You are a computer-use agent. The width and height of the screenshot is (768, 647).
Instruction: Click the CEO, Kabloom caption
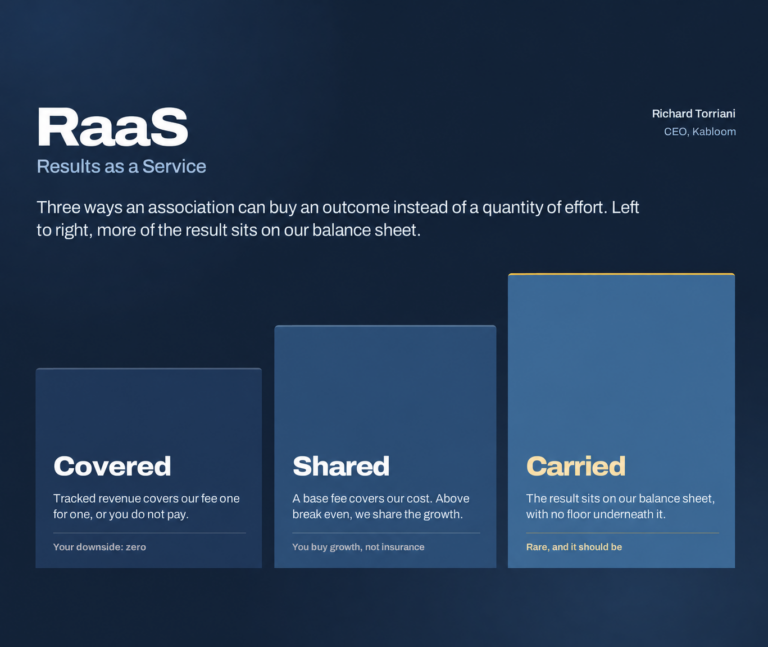click(700, 132)
